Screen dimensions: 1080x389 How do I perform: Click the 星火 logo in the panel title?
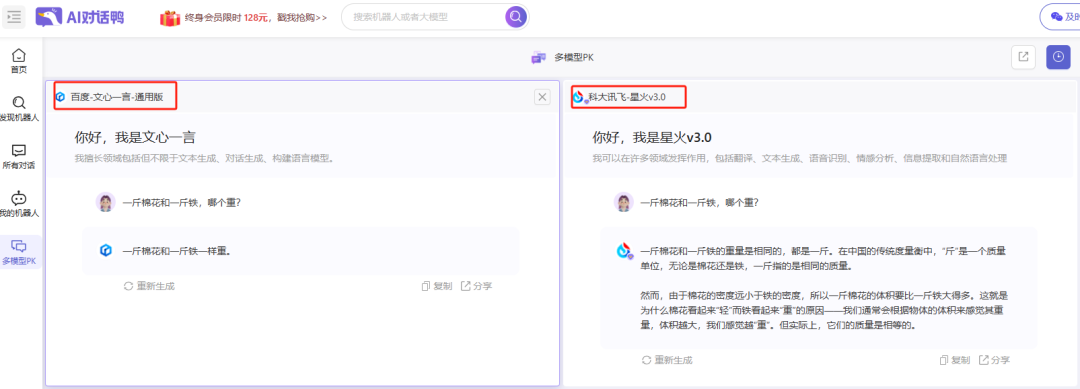point(579,98)
